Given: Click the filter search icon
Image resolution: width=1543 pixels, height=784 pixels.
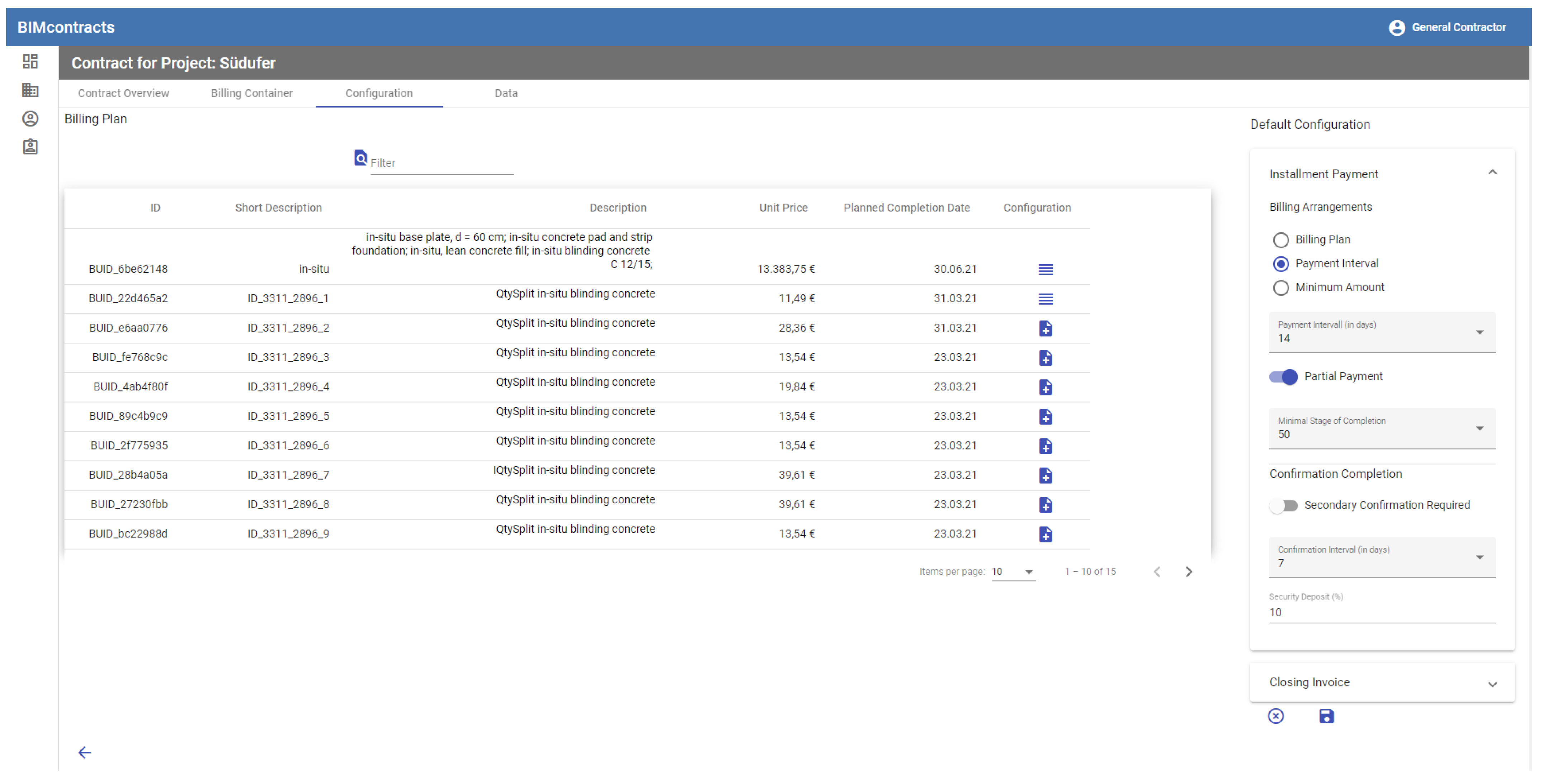Looking at the screenshot, I should pos(360,158).
